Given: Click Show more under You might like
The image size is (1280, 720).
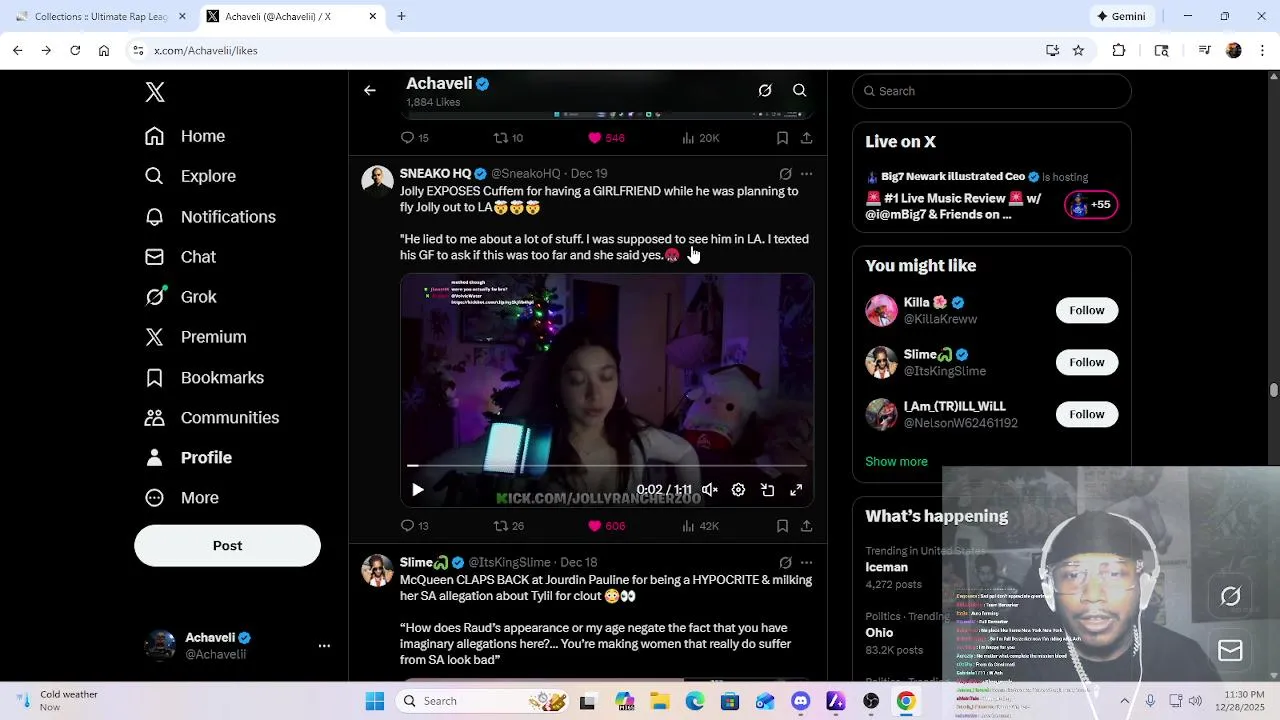Looking at the screenshot, I should (896, 462).
